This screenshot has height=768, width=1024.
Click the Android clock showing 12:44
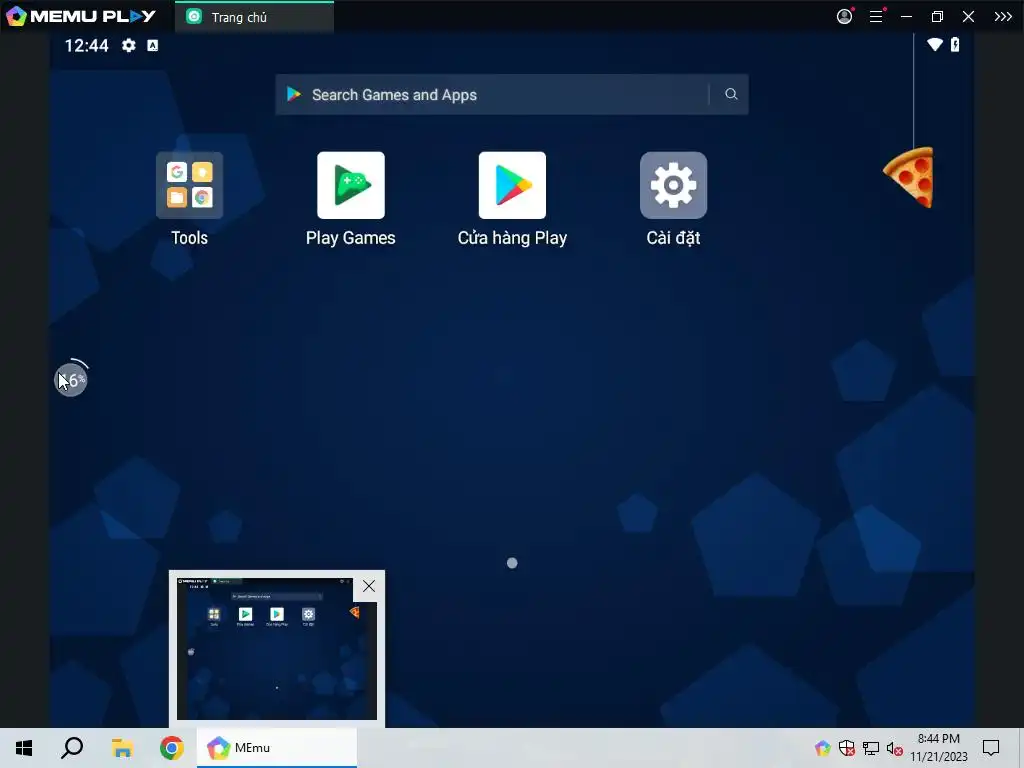(86, 45)
